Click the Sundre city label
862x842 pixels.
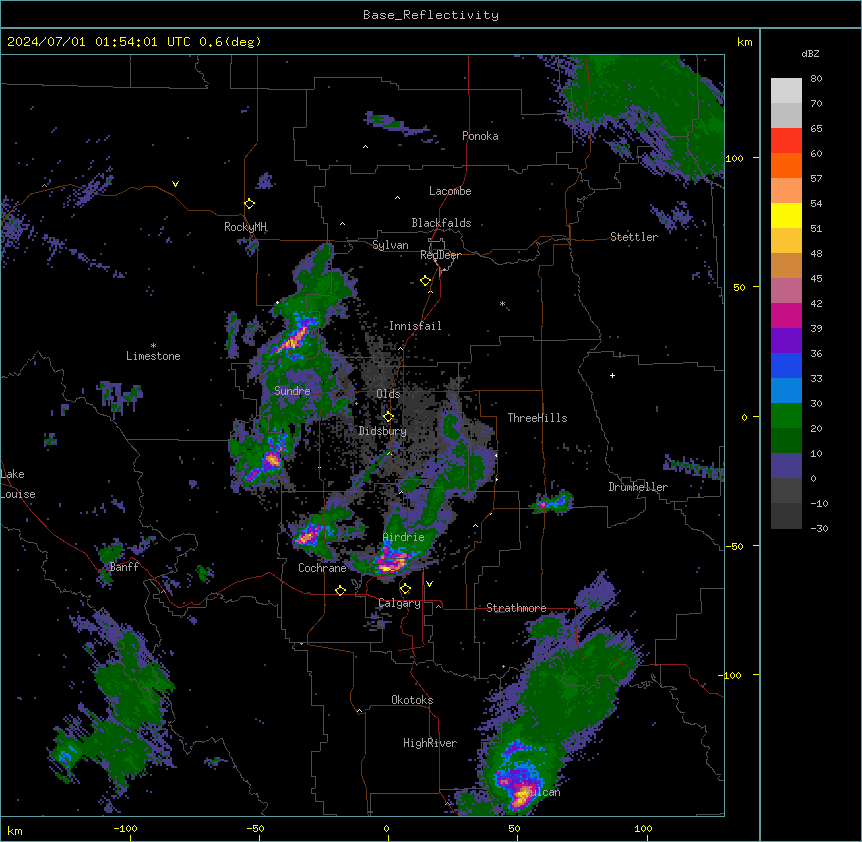[292, 391]
